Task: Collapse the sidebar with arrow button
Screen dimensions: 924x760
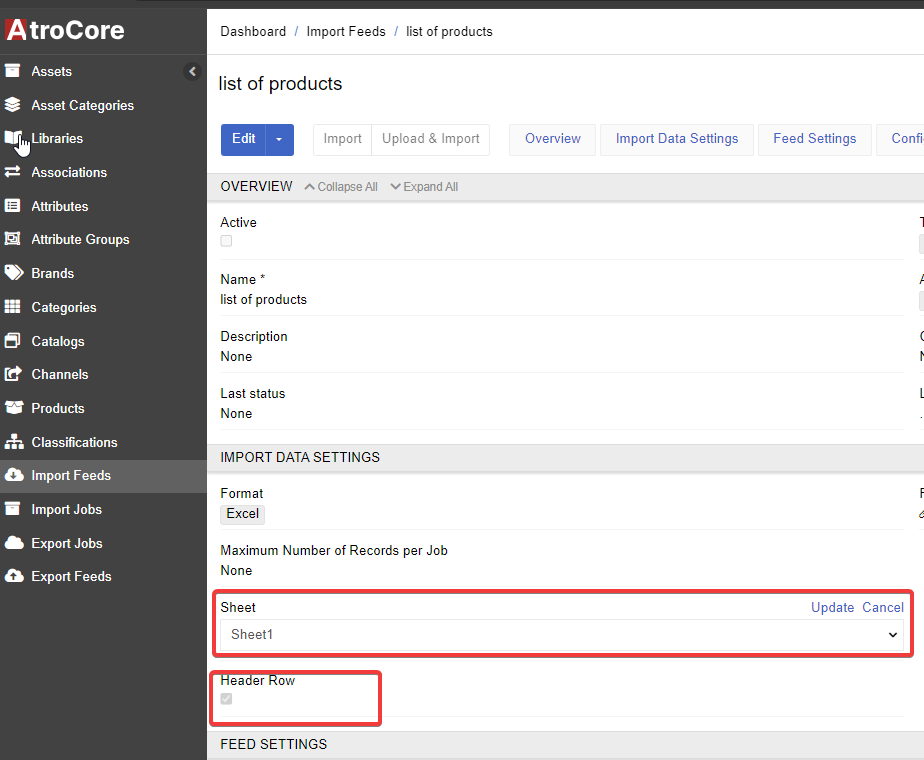Action: pos(193,71)
